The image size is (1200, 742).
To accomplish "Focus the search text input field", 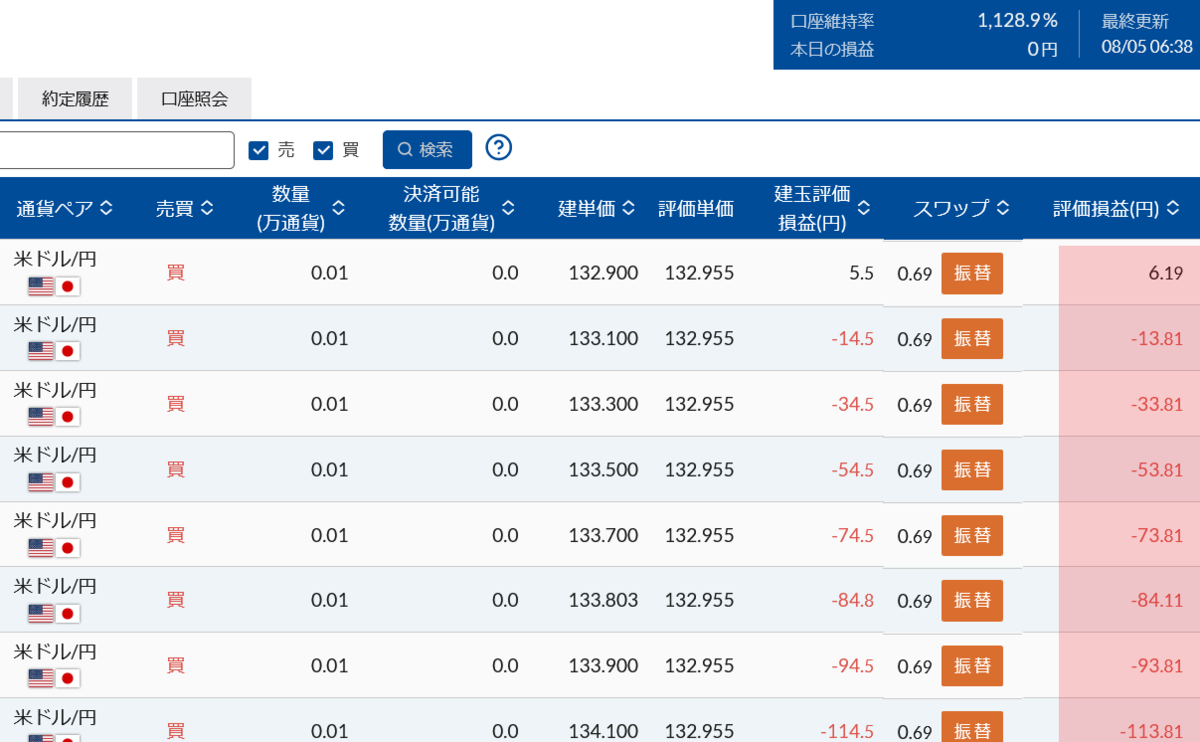I will point(115,150).
